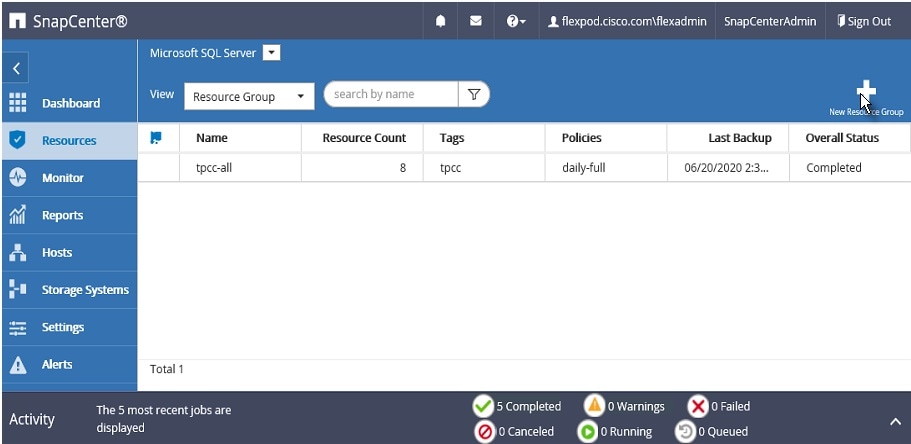
Task: Open the Storage Systems menu item
Action: point(85,290)
